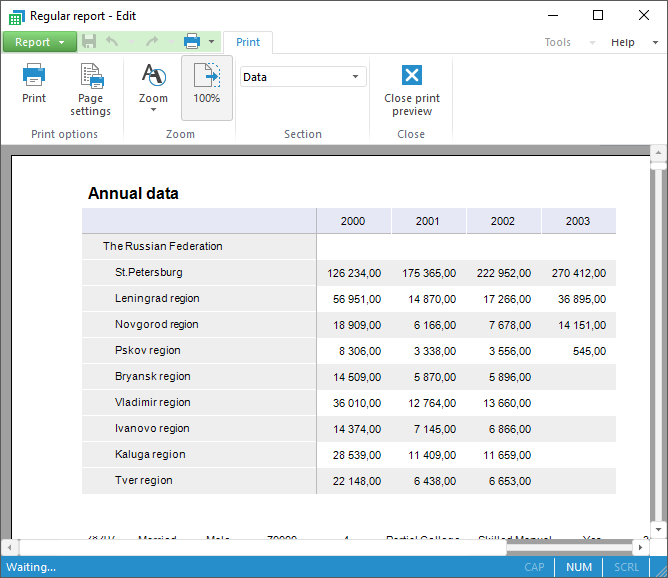Toggle the 100% zoom button

(x=206, y=86)
